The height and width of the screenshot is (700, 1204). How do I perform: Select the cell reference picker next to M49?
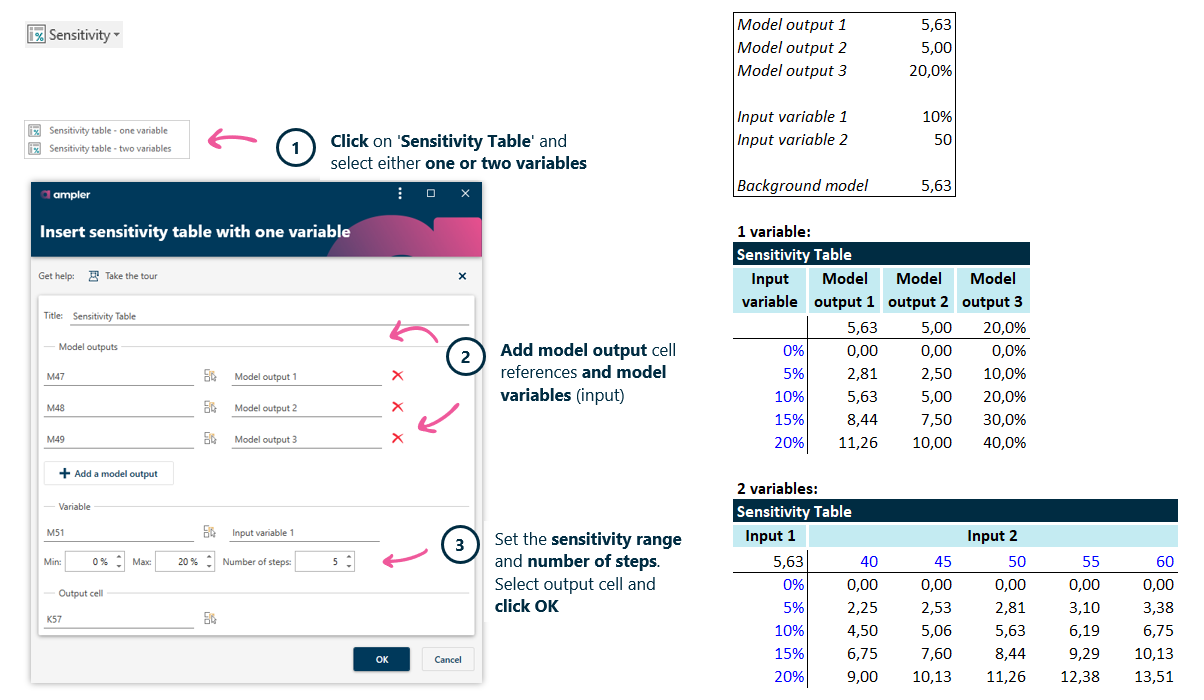click(210, 438)
